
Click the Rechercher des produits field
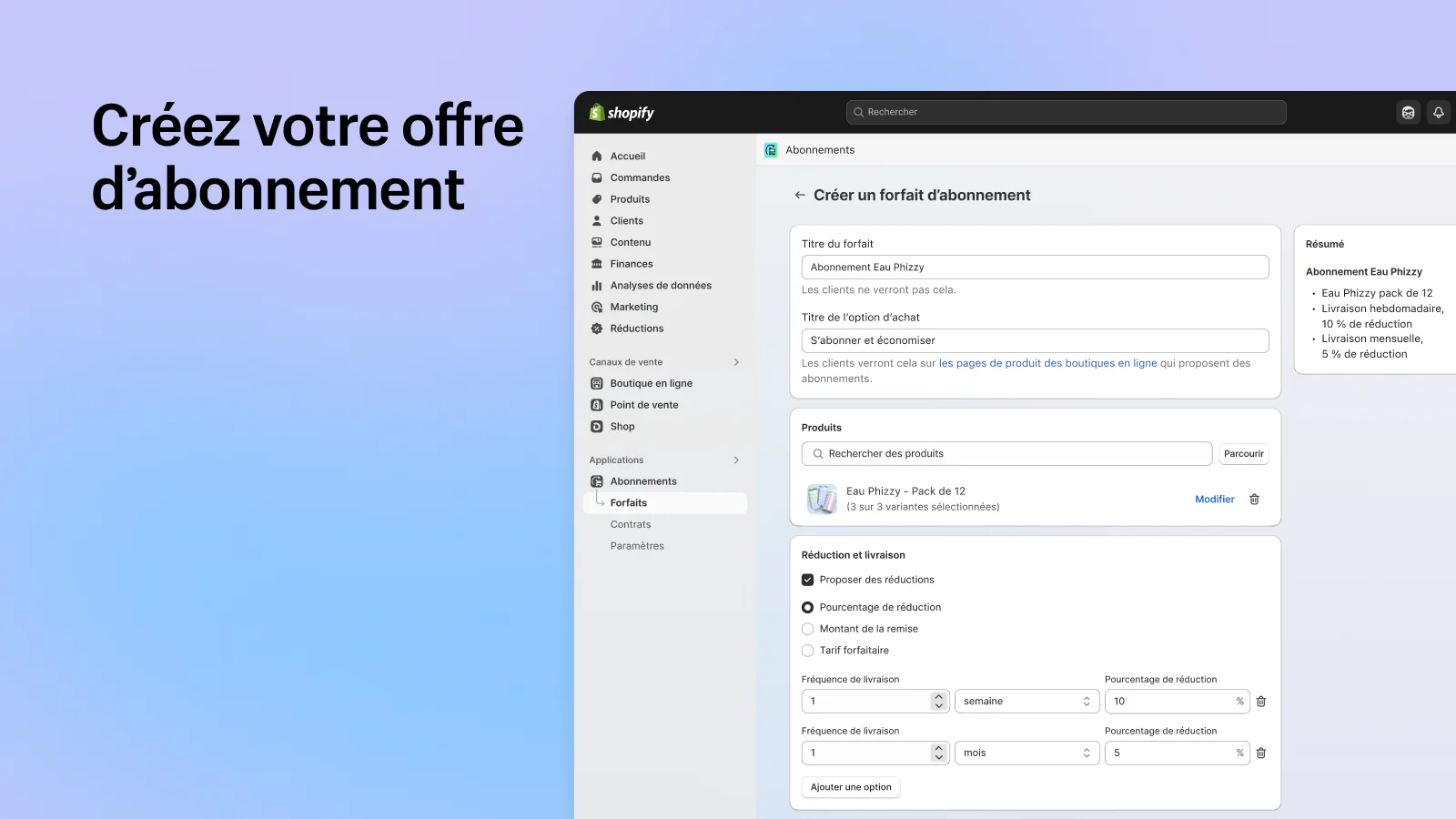1006,454
